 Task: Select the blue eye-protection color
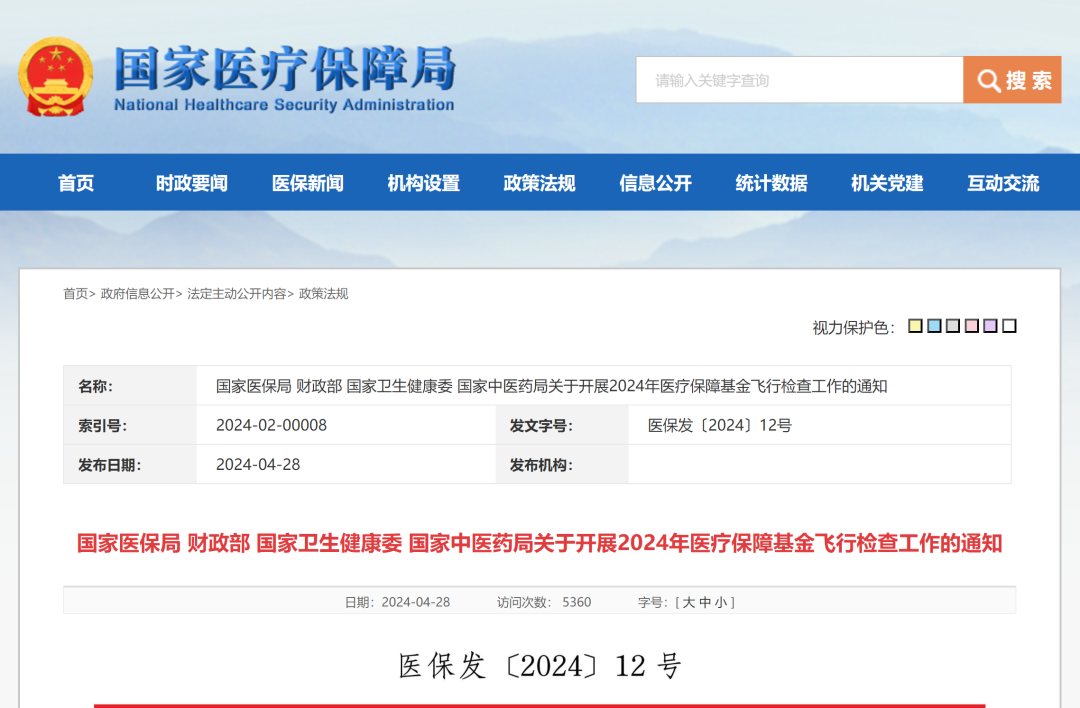tap(934, 326)
